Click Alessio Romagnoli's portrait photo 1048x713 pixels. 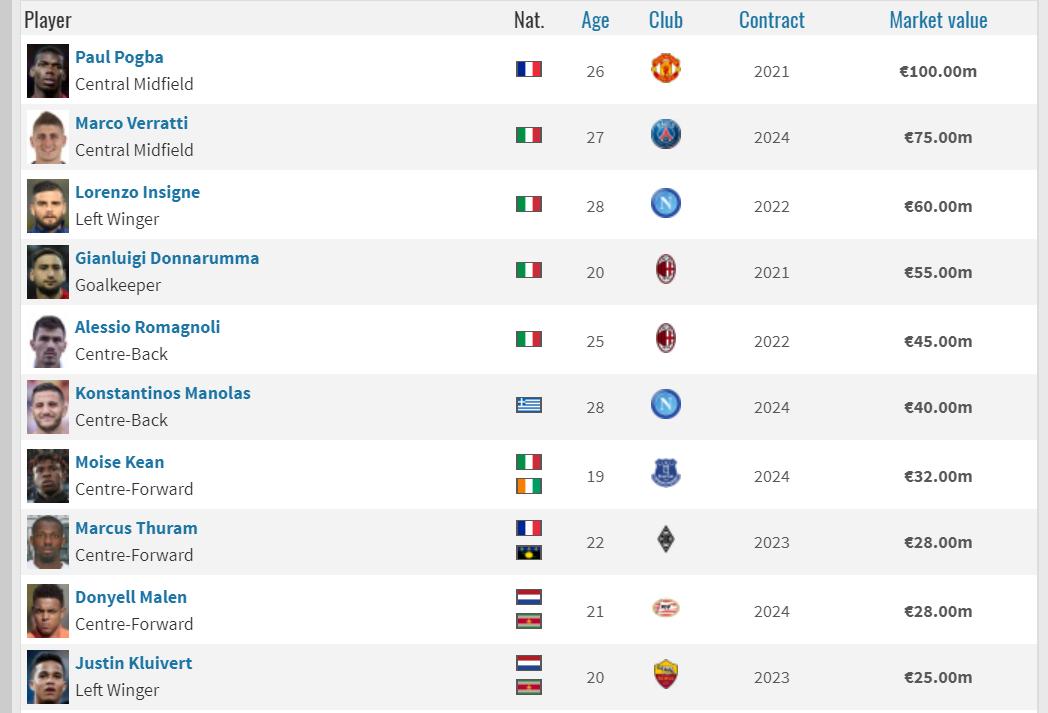pos(48,341)
